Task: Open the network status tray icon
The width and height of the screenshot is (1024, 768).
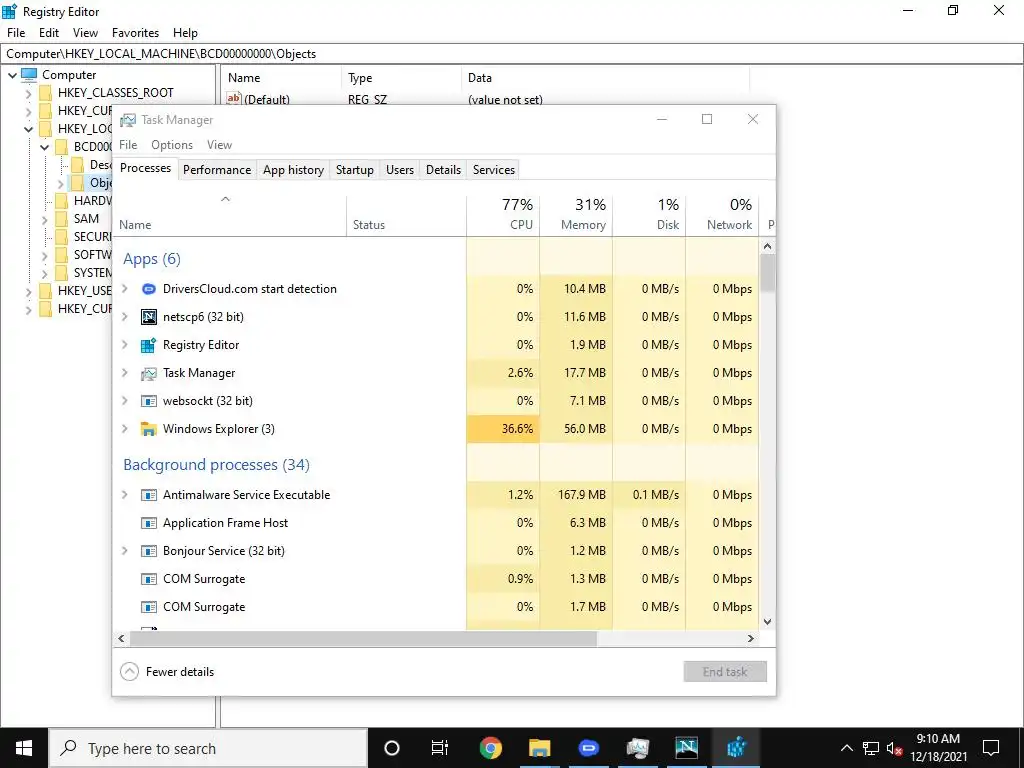Action: pos(871,748)
